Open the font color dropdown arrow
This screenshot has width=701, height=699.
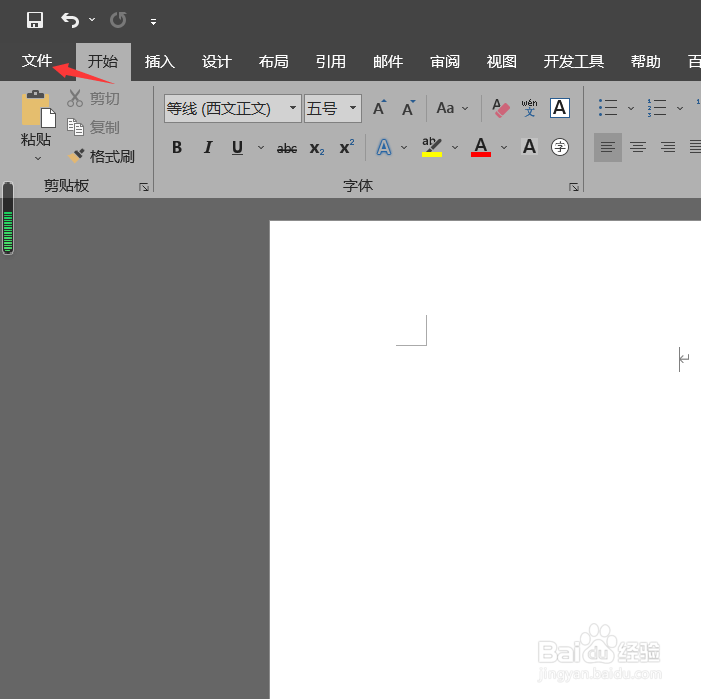504,147
